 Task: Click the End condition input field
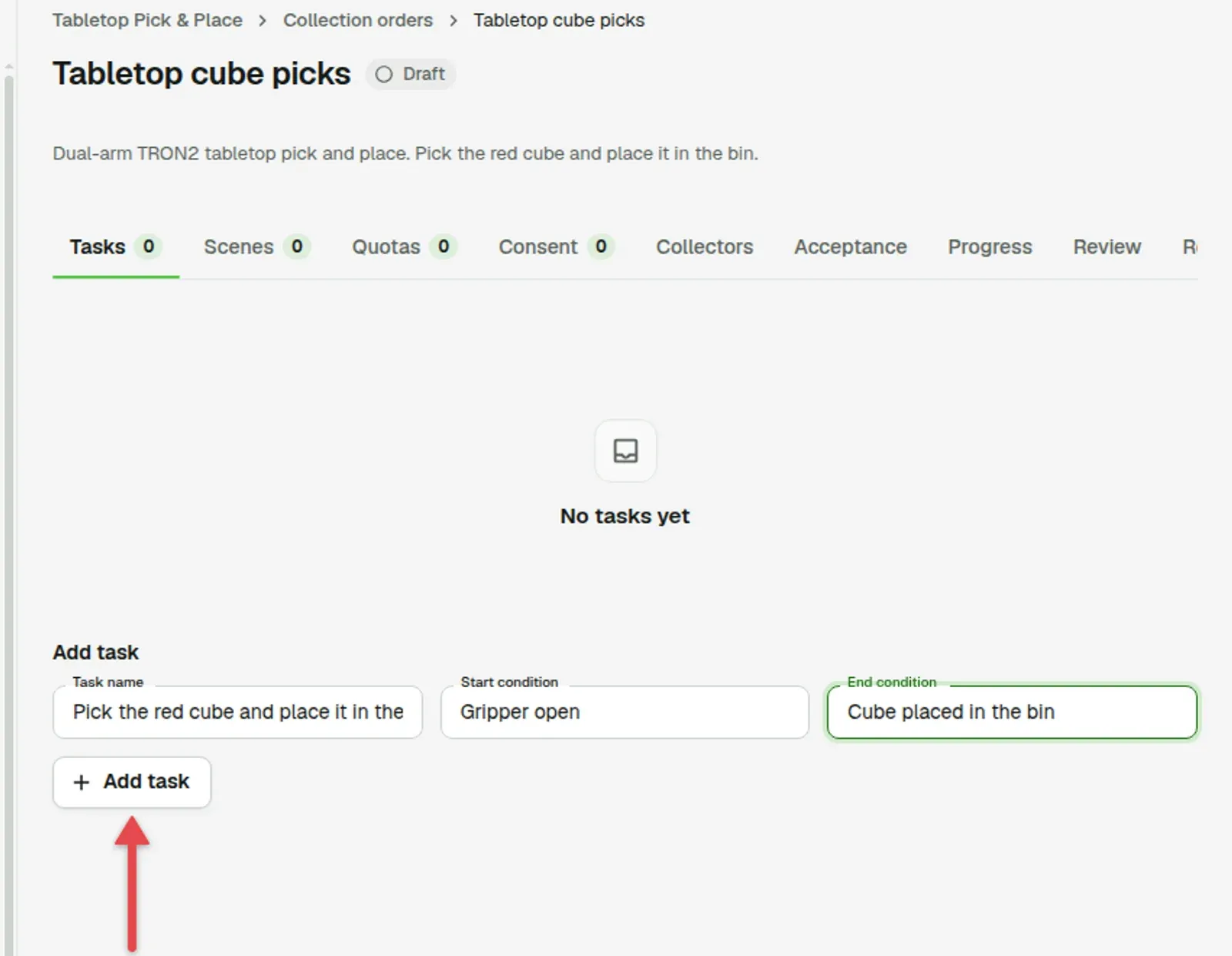click(x=1012, y=712)
